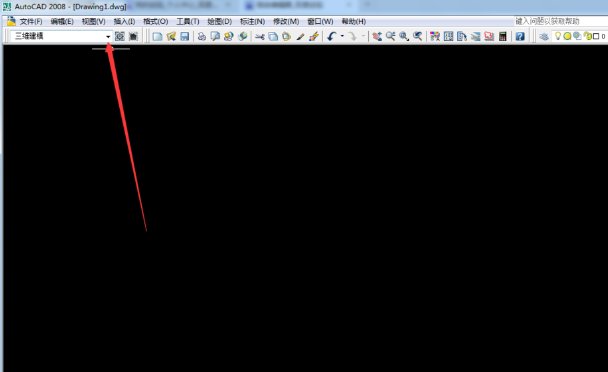The height and width of the screenshot is (372, 608).
Task: Click the Save disk icon
Action: 185,36
